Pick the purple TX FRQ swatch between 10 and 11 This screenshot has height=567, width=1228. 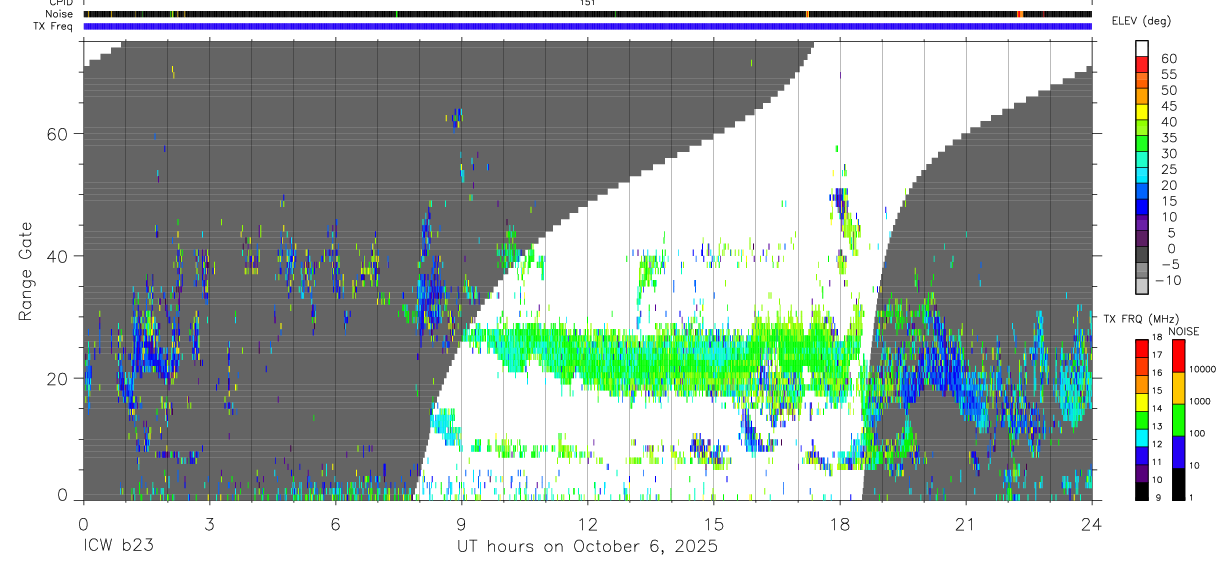tap(1142, 472)
